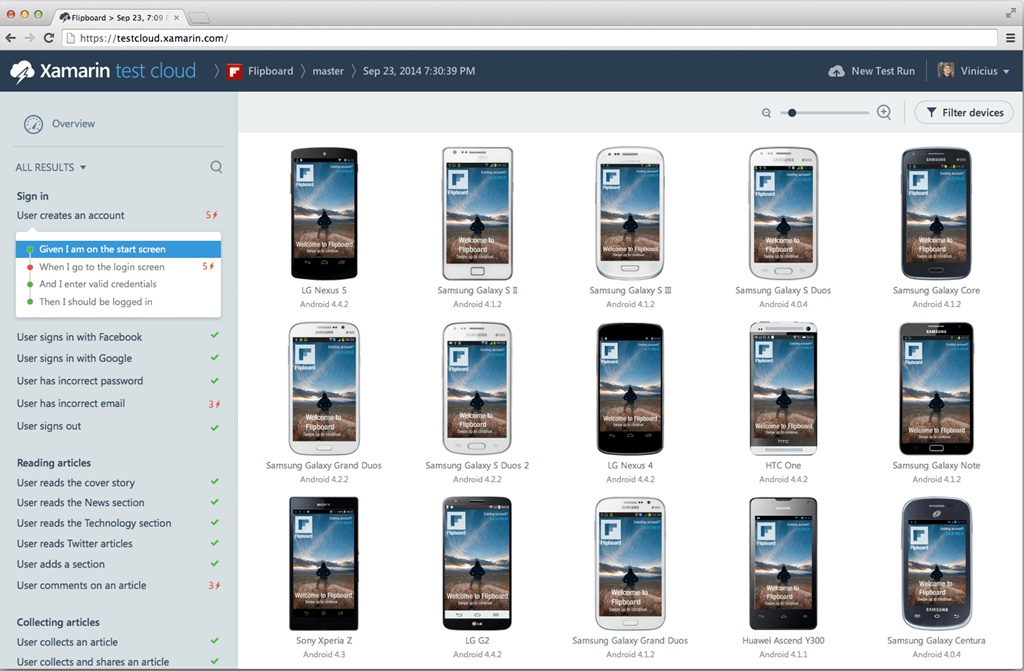The height and width of the screenshot is (671, 1024).
Task: Open the Samsung Galaxy Core screenshot
Action: (936, 214)
